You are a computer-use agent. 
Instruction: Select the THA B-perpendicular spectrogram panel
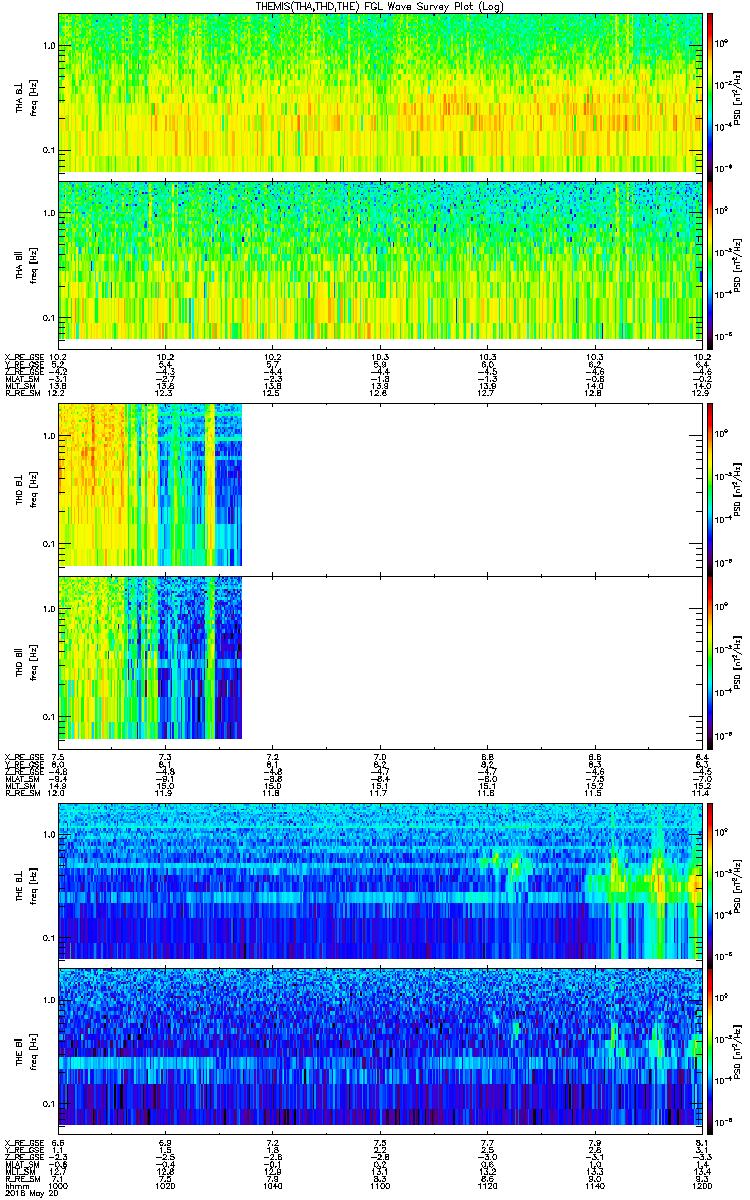381,92
